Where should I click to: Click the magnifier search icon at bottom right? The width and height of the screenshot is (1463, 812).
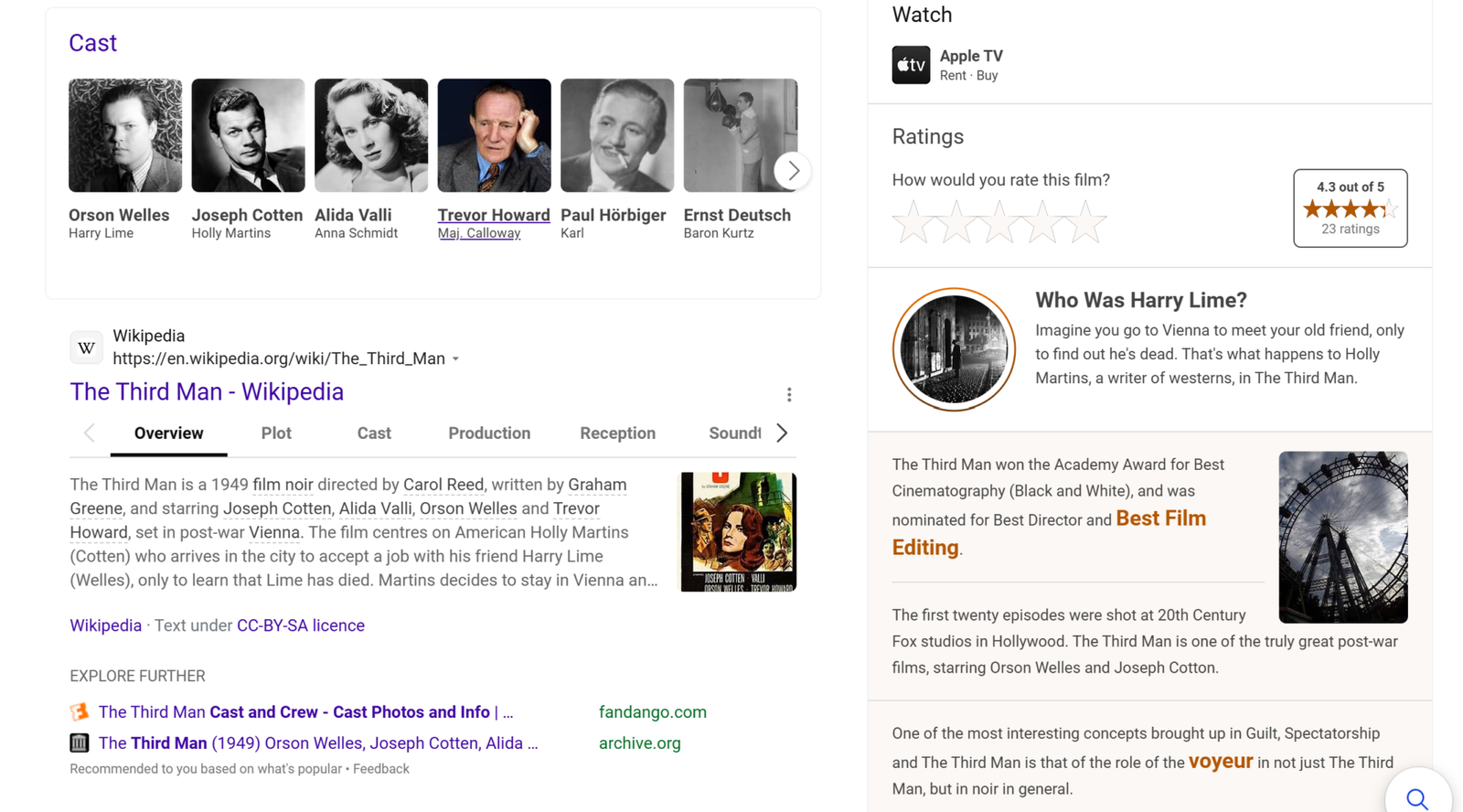(1416, 798)
